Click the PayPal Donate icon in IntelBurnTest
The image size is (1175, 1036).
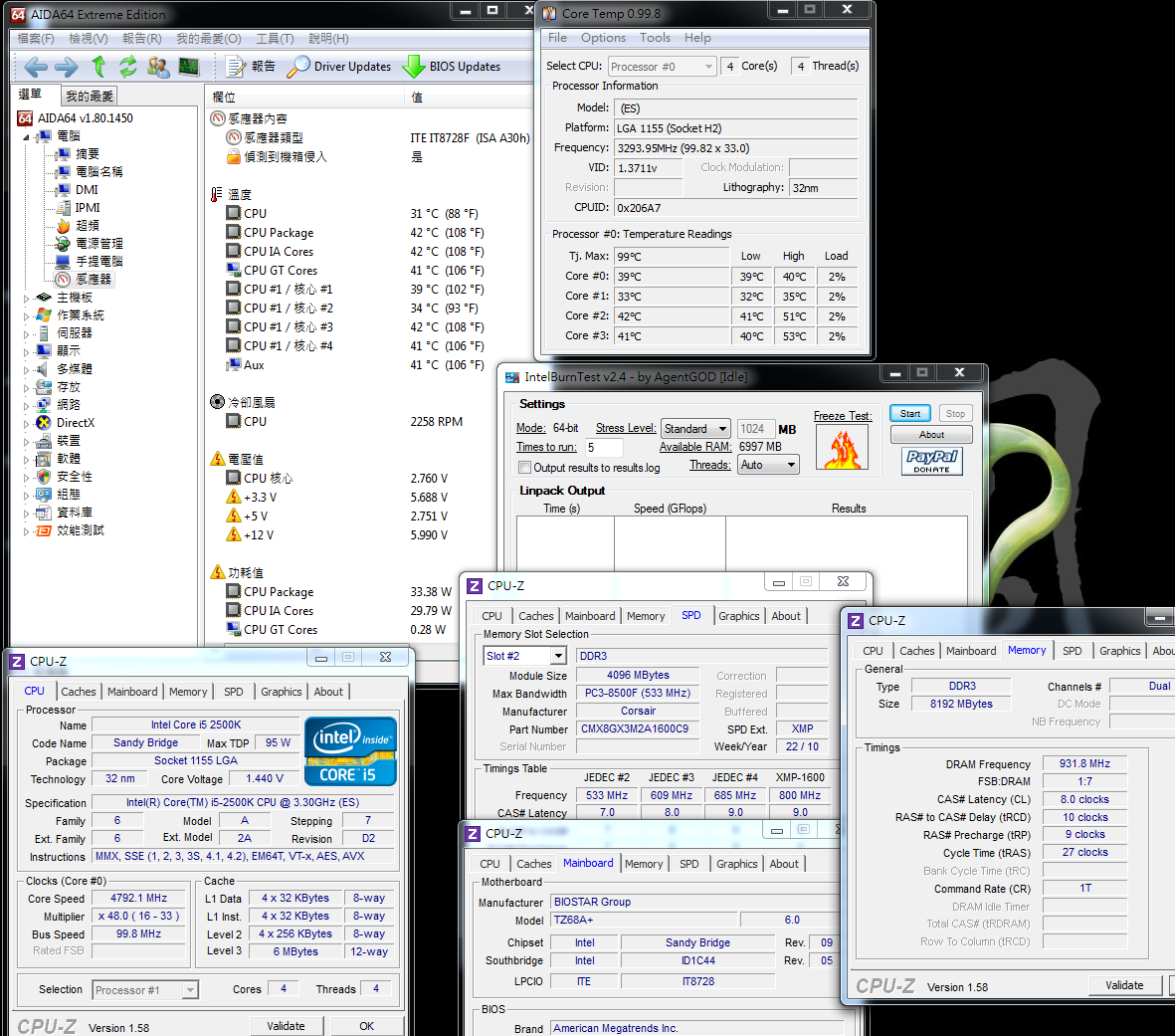pos(932,461)
